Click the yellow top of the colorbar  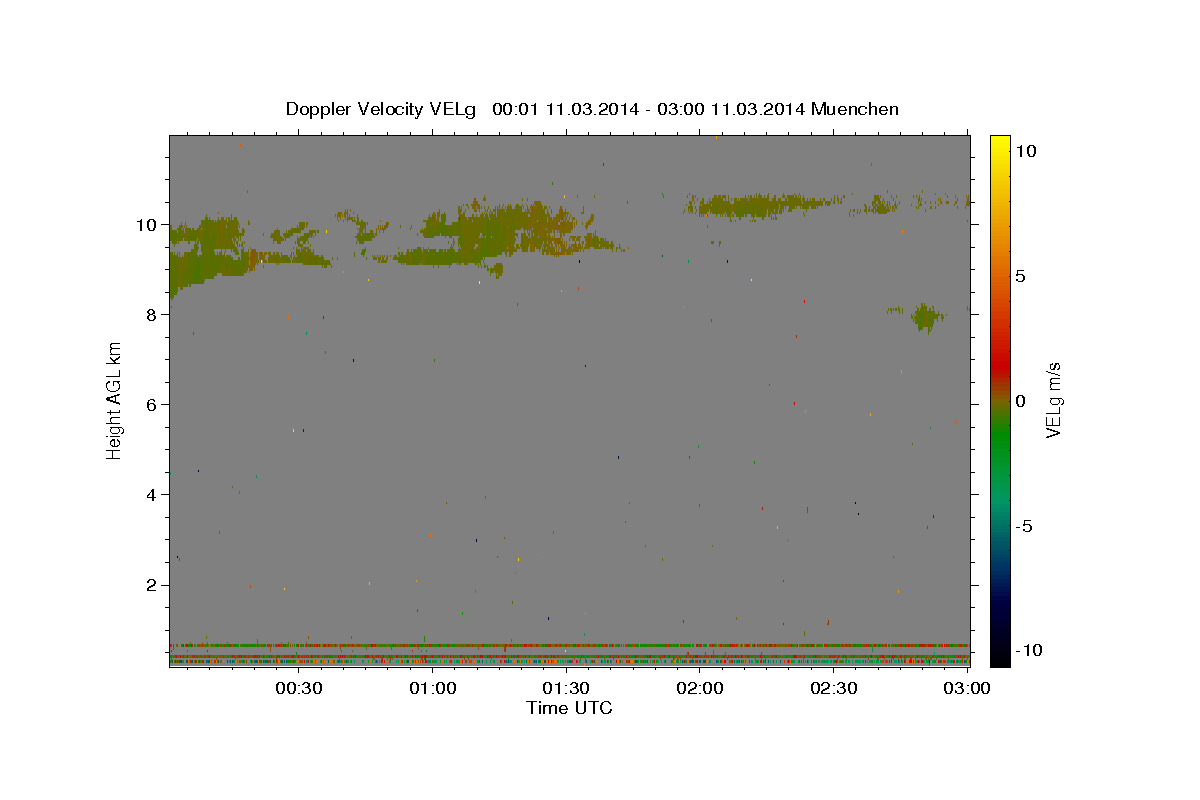(x=1000, y=145)
